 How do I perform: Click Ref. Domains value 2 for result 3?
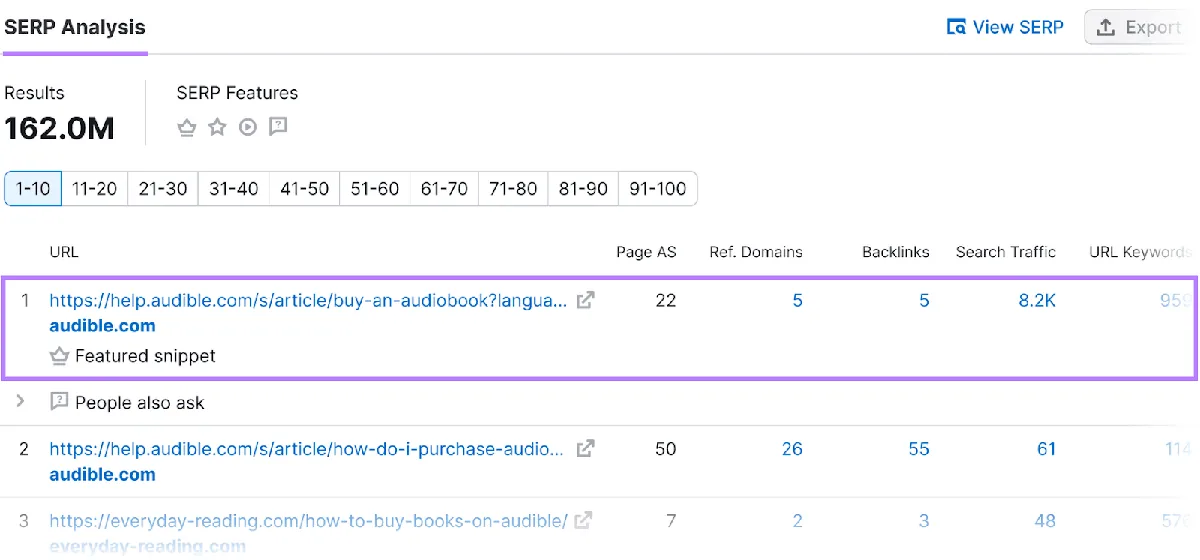(797, 521)
